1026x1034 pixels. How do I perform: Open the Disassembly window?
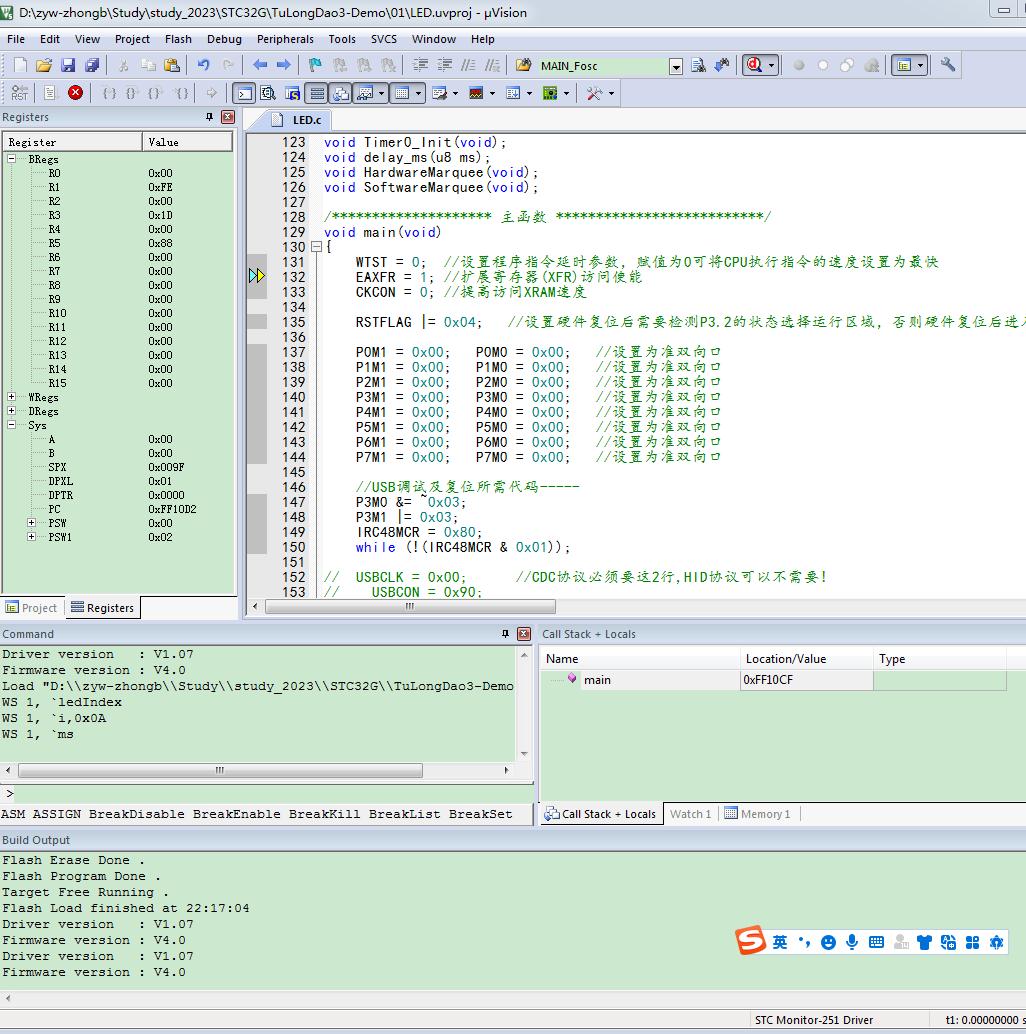268,94
